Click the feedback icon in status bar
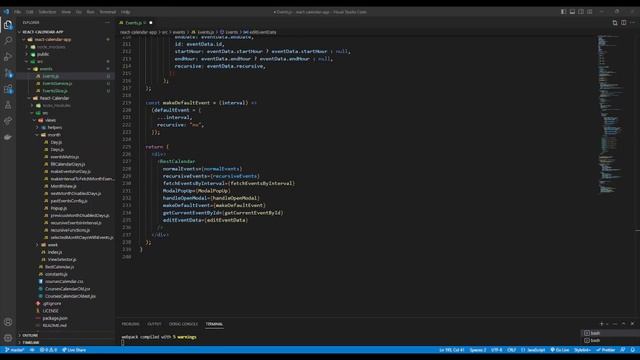 coord(623,350)
